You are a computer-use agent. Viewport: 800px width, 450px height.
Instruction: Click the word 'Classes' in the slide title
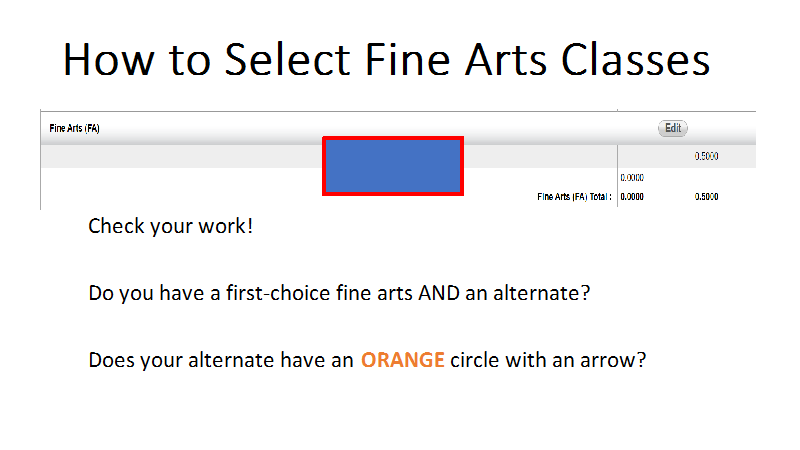(635, 60)
